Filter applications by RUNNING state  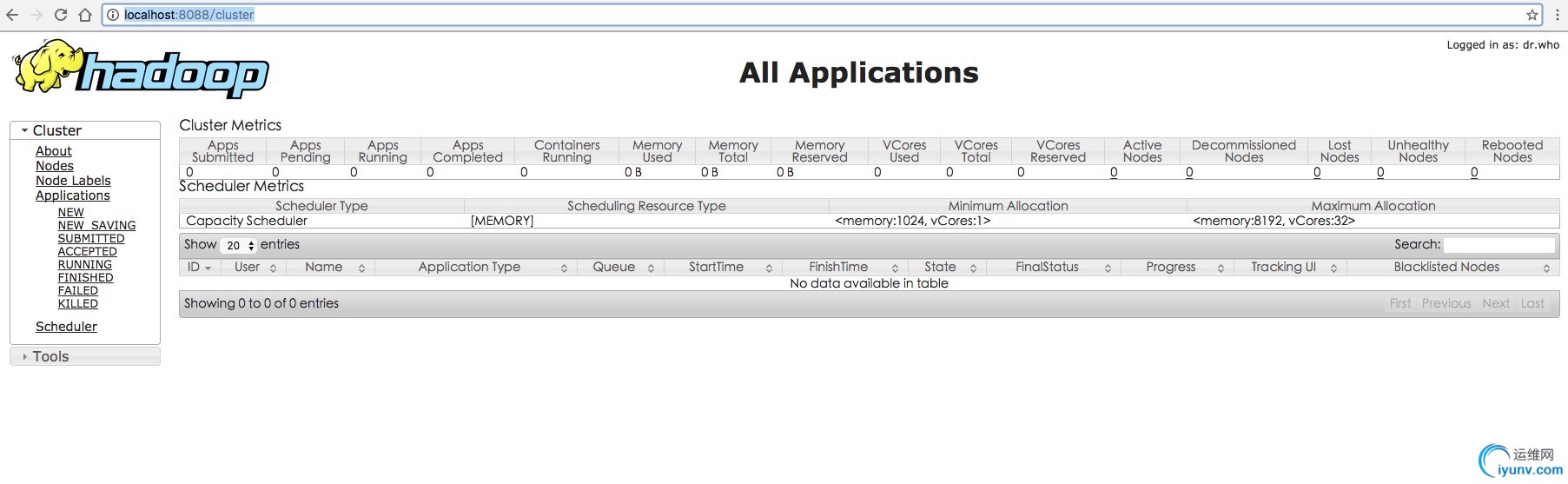[84, 264]
